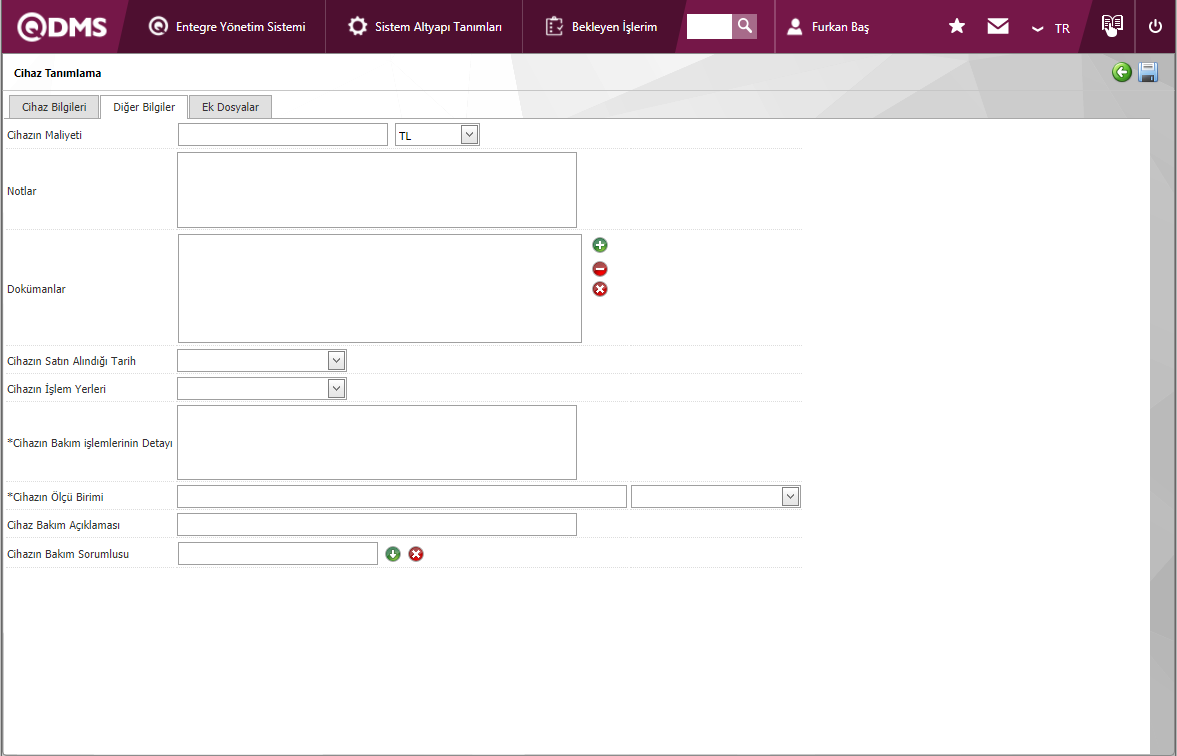Click Cihaz Bakım Açıklaması field

[377, 524]
